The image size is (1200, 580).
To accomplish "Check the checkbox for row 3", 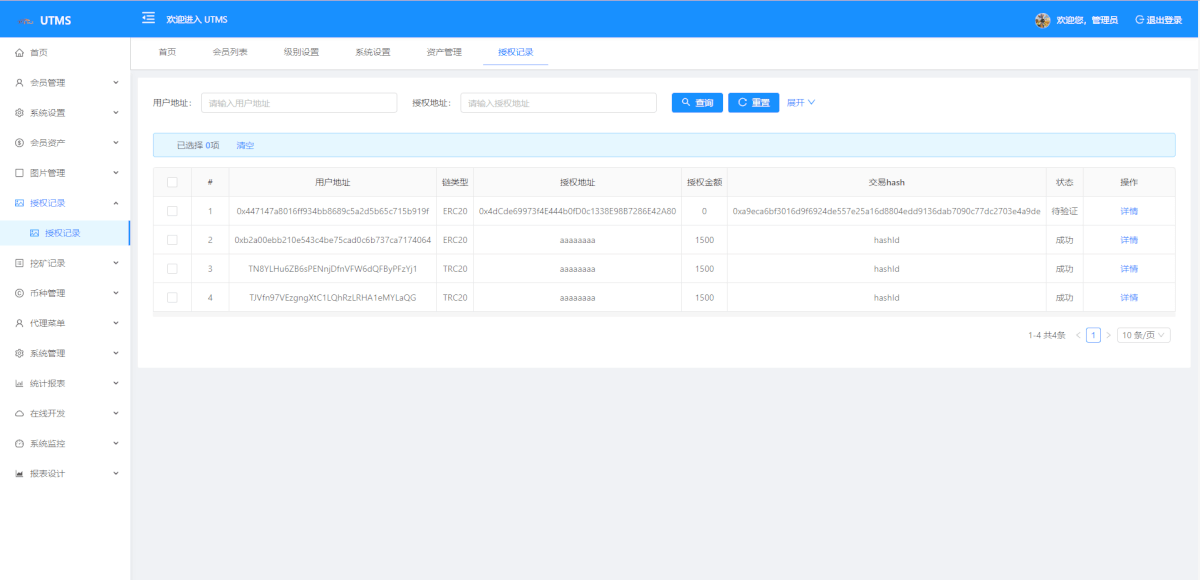I will click(172, 269).
